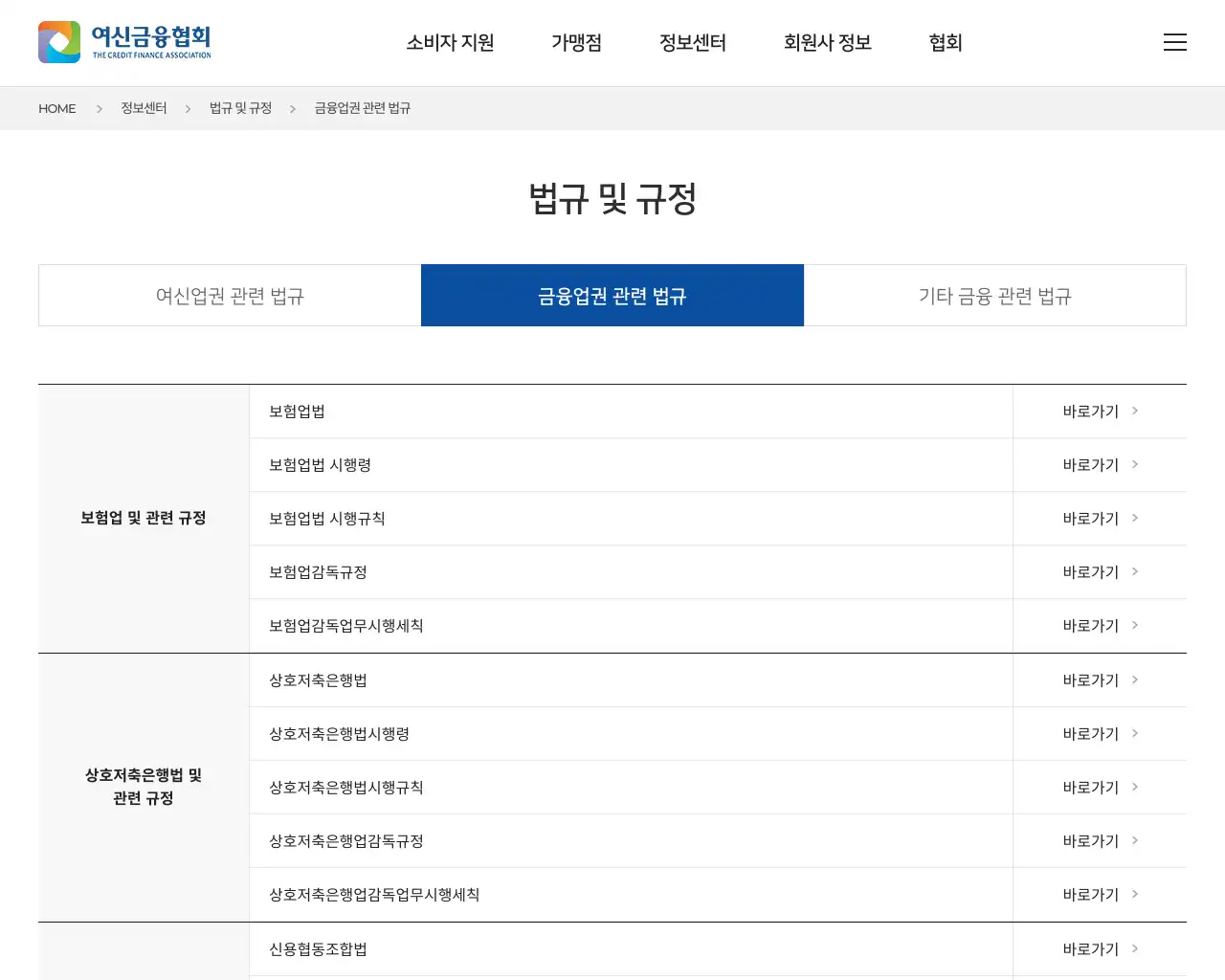The width and height of the screenshot is (1225, 980).
Task: Open the 소비자 지원 menu
Action: click(x=450, y=43)
